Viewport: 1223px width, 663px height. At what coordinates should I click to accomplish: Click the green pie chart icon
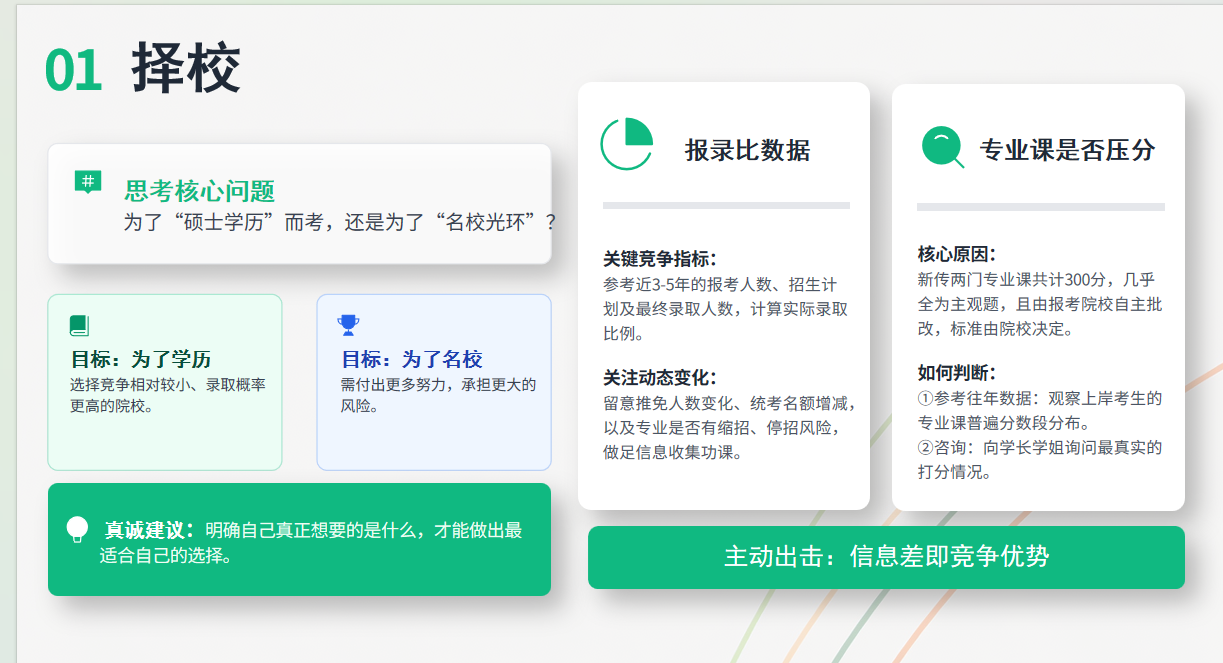[627, 144]
